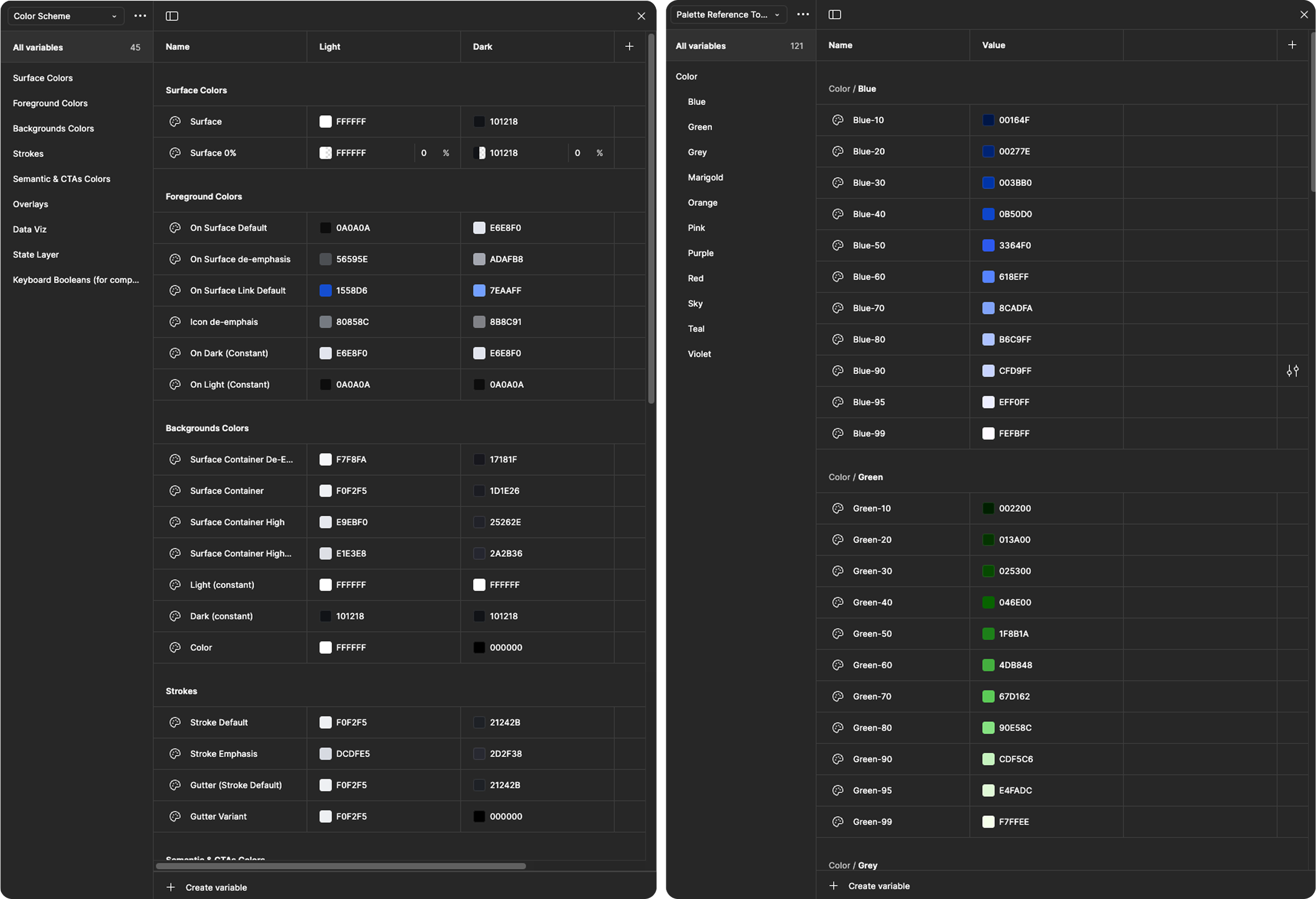Open Palette Reference collection dropdown
Viewport: 1316px width, 899px height.
click(727, 15)
